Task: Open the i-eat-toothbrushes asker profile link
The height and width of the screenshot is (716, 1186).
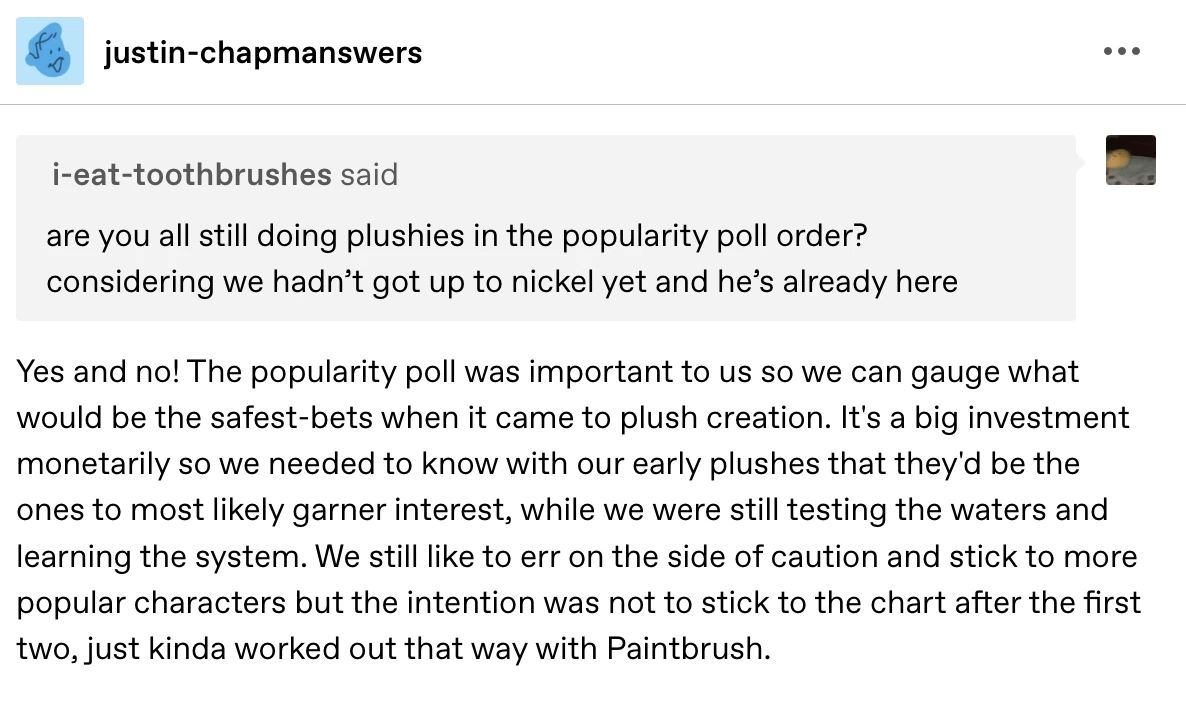Action: pyautogui.click(x=191, y=175)
